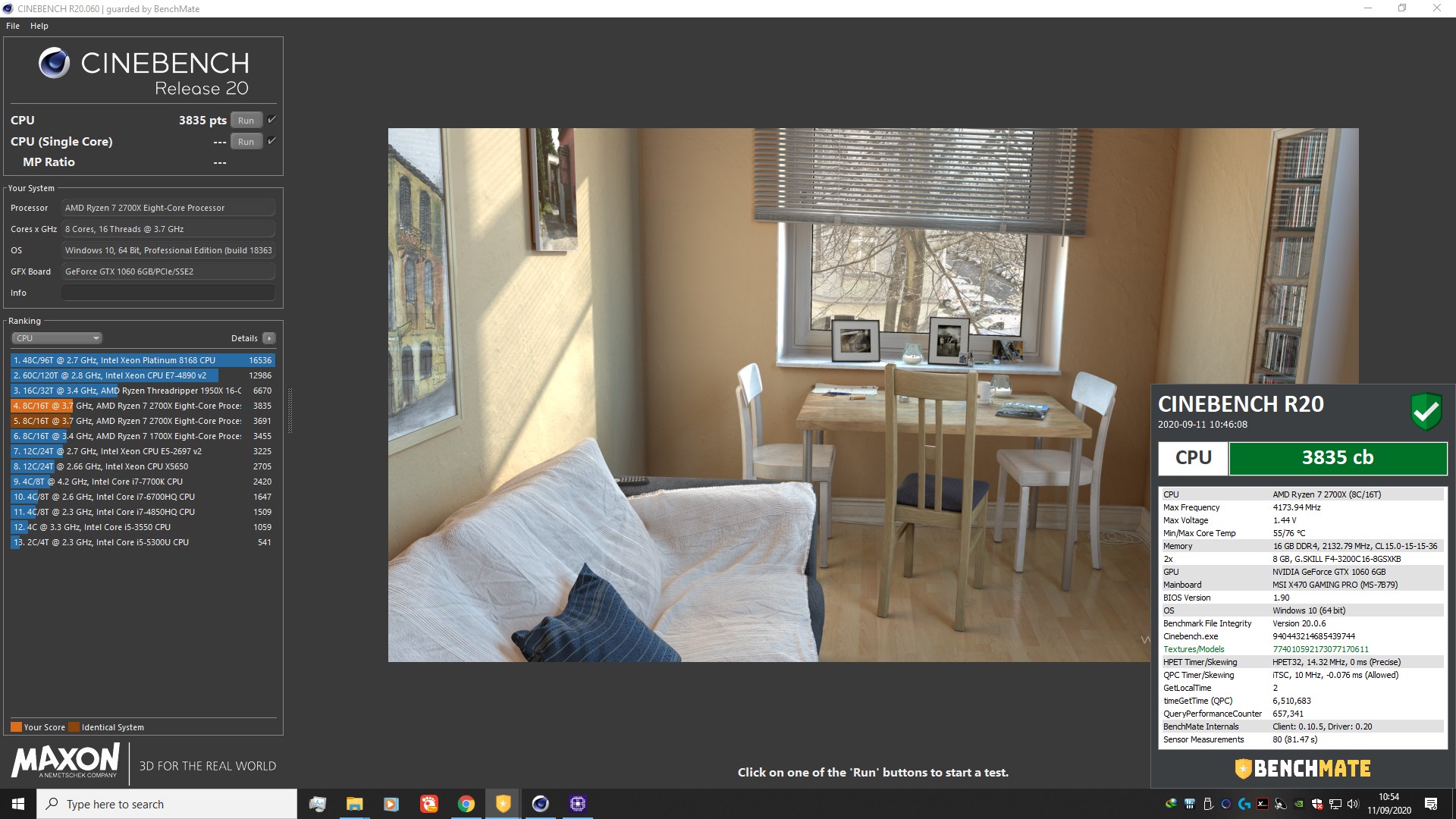This screenshot has width=1456, height=819.
Task: Click the network connection tray icon
Action: [1335, 804]
